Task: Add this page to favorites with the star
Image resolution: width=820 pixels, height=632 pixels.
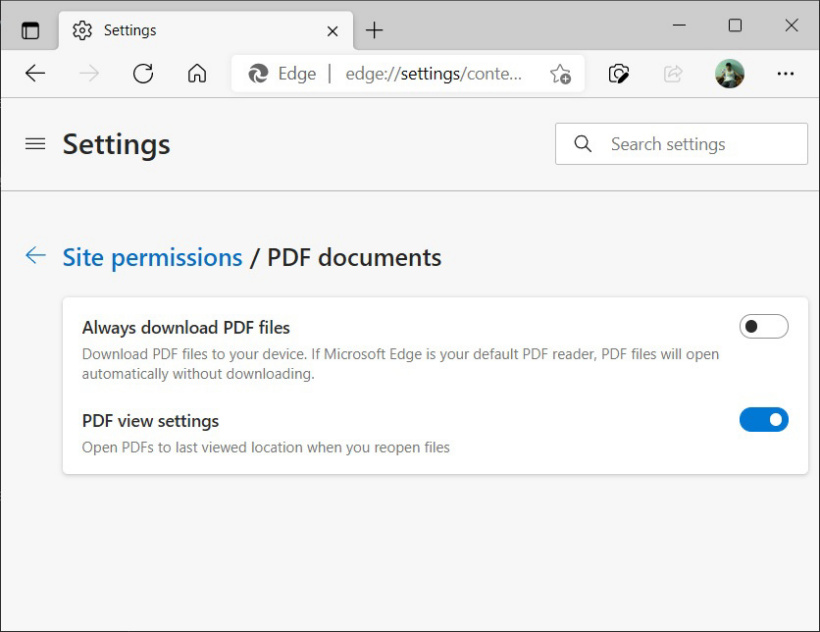Action: tap(561, 73)
